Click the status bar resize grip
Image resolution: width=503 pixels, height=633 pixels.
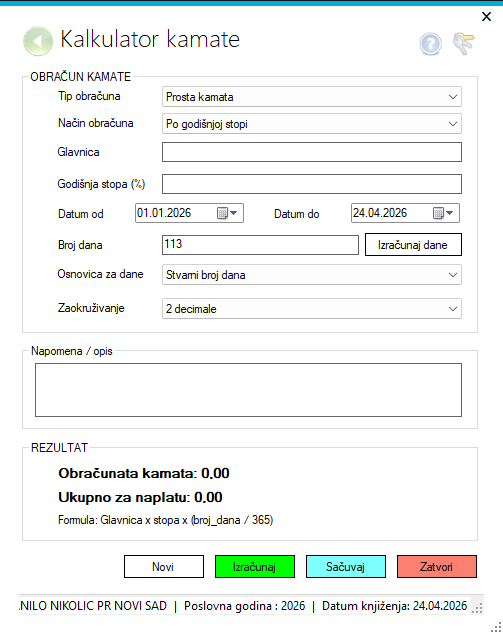[477, 608]
